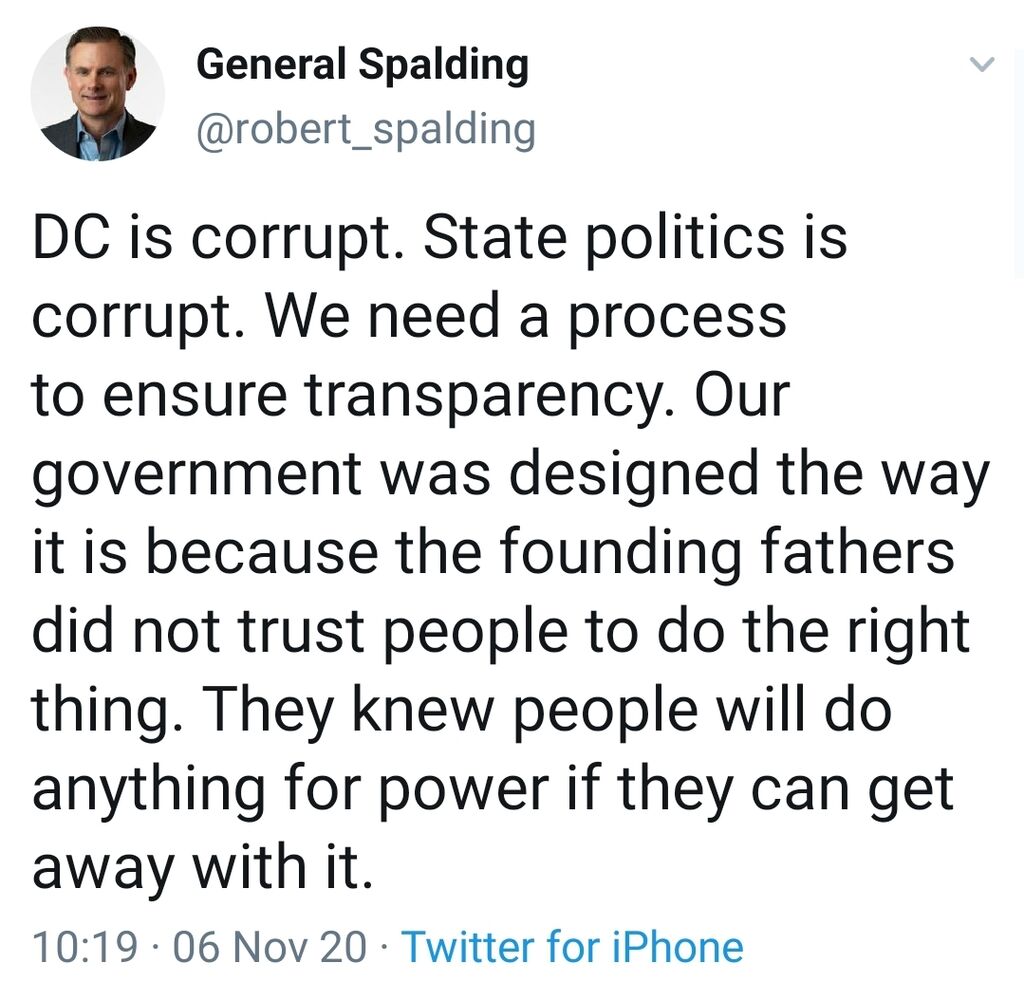The width and height of the screenshot is (1024, 1000).
Task: Open the Twitter for iPhone source link
Action: [572, 946]
